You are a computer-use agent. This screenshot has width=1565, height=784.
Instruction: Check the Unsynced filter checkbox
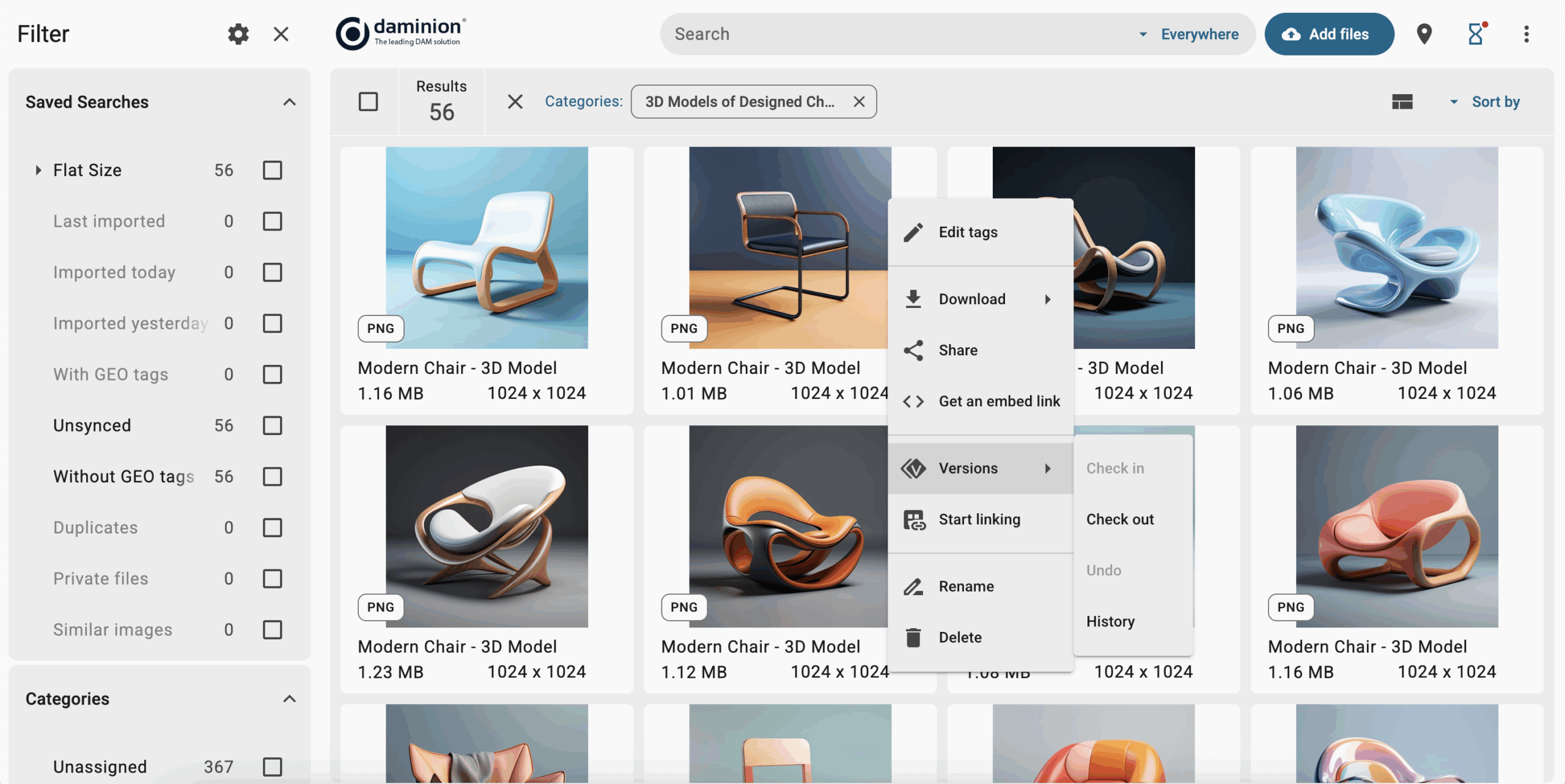pos(272,425)
